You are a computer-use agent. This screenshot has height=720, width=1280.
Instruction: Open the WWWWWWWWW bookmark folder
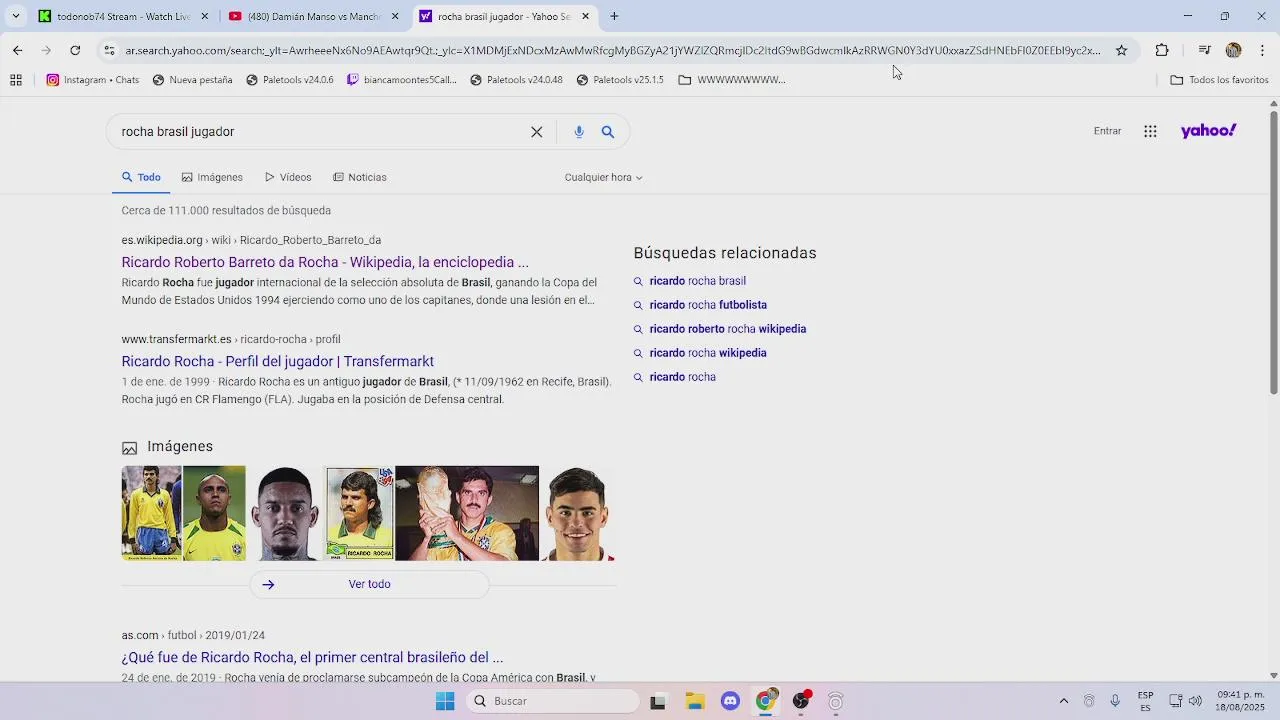tap(732, 80)
